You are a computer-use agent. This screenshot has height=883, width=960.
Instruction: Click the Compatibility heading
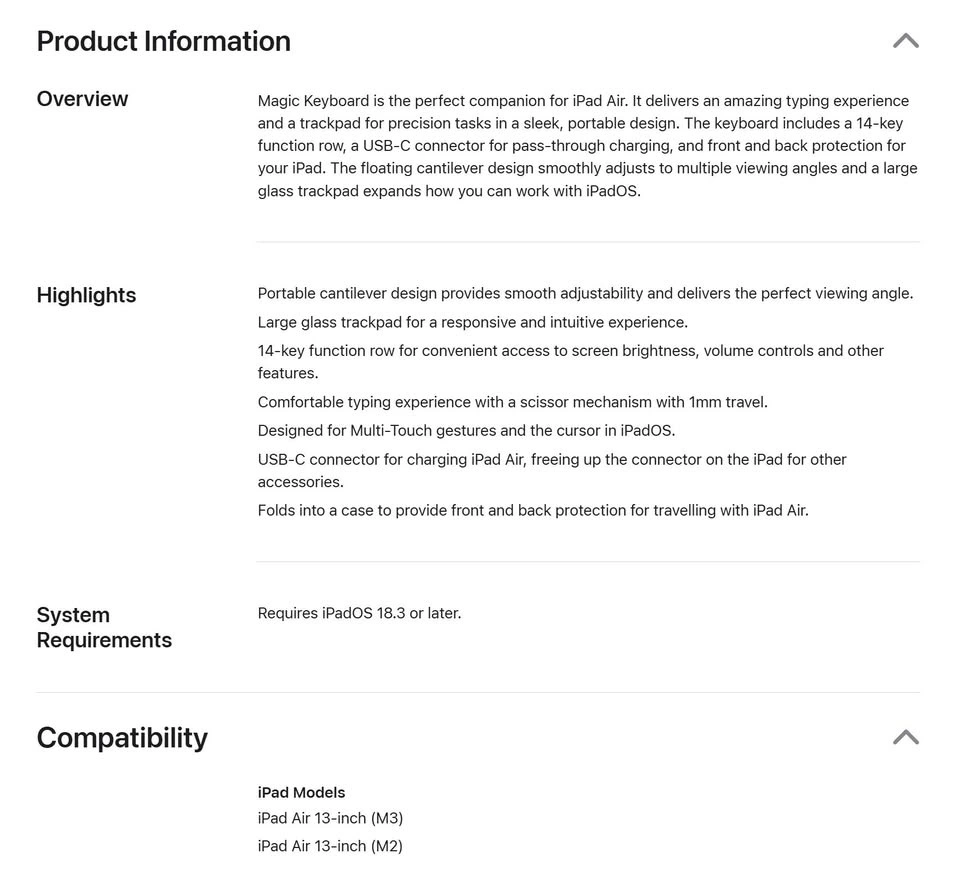122,738
